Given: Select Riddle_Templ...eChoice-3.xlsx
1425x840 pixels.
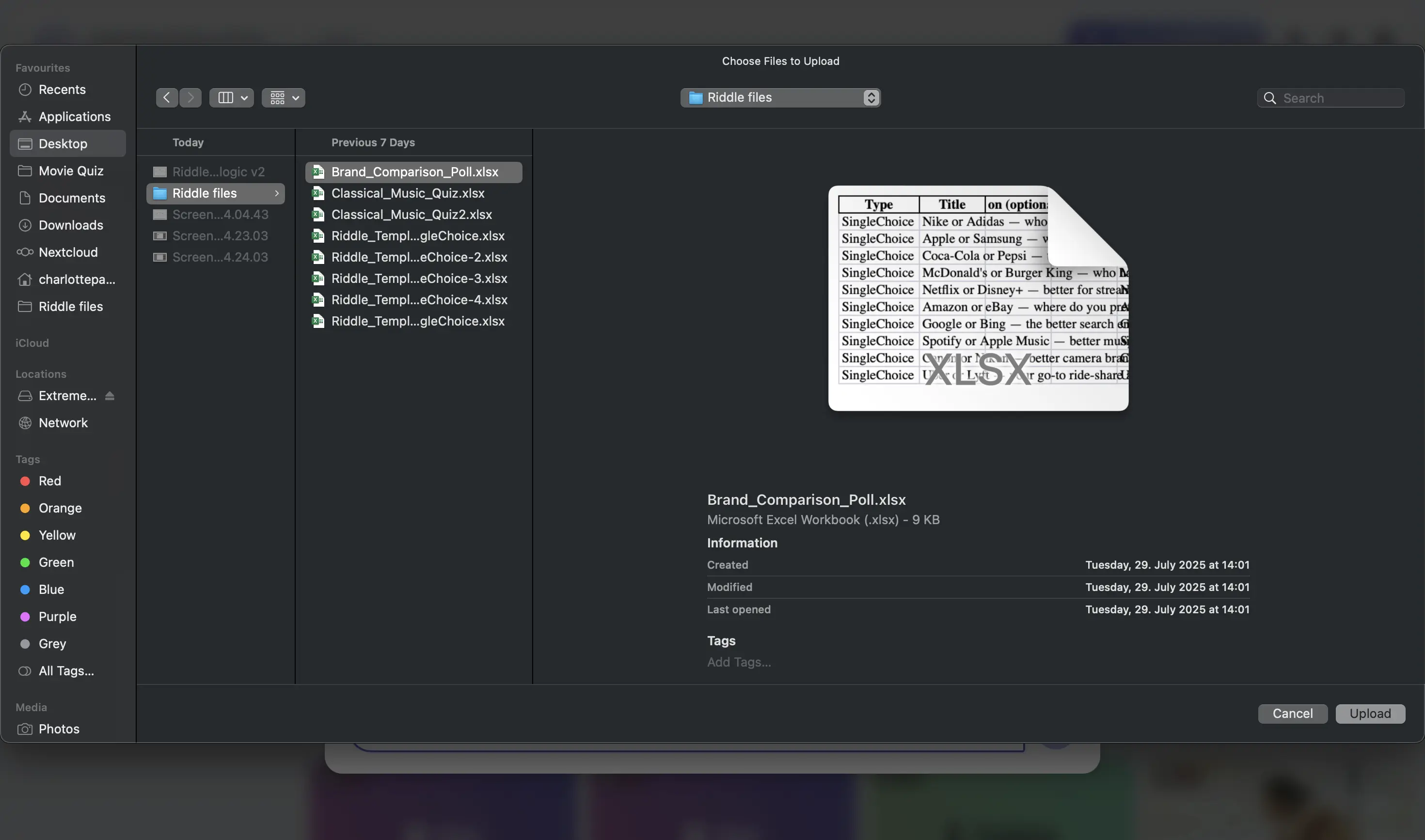Looking at the screenshot, I should (x=413, y=279).
